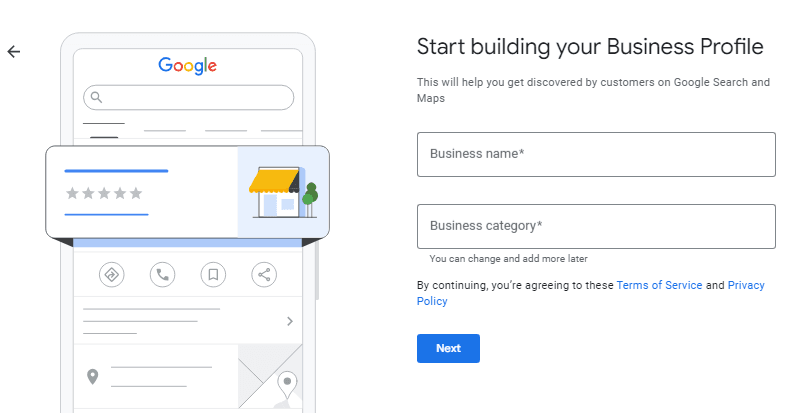
Task: Click the Business name input field
Action: point(596,155)
